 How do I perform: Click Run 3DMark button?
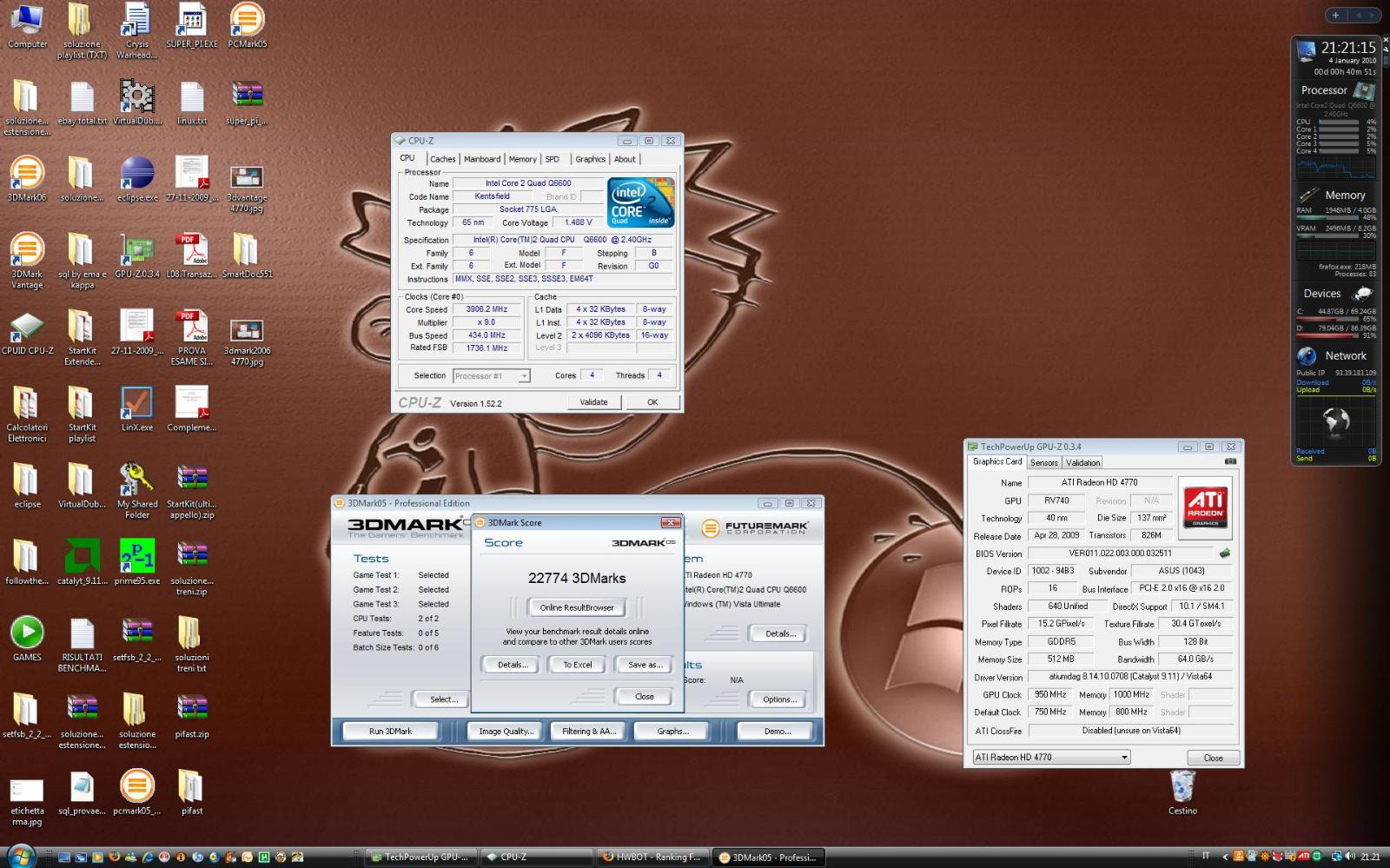pos(390,732)
